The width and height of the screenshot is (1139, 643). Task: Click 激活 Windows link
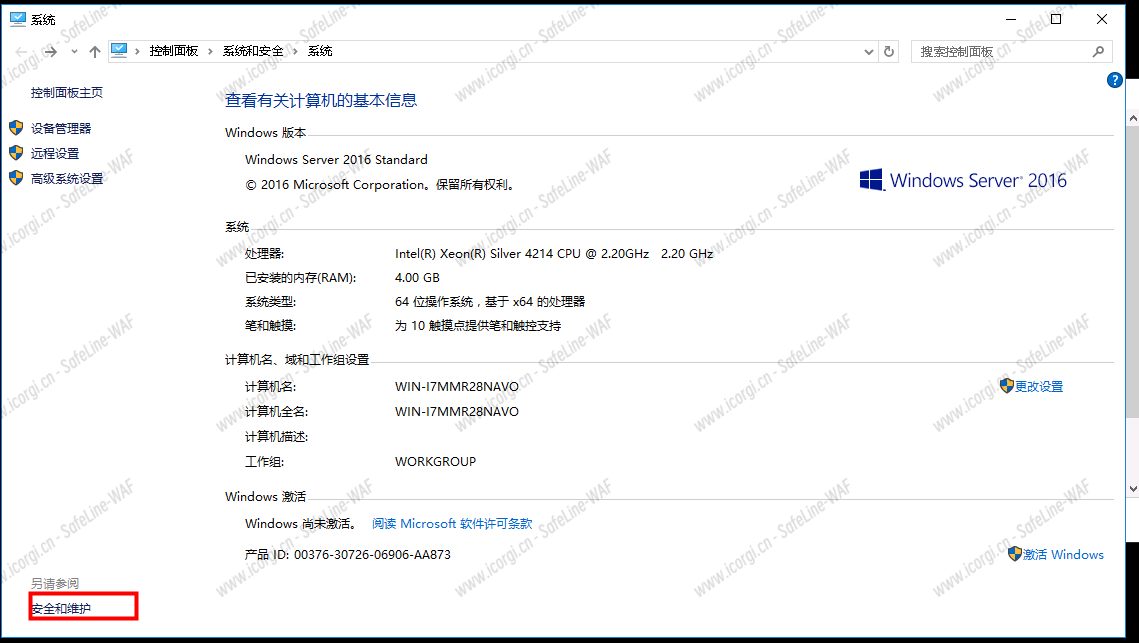coord(1063,554)
